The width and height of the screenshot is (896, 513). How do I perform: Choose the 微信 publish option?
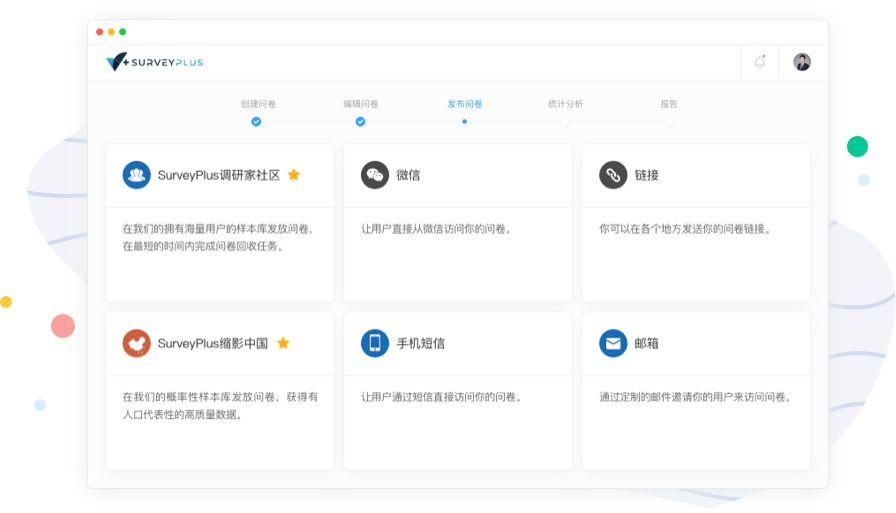(408, 175)
